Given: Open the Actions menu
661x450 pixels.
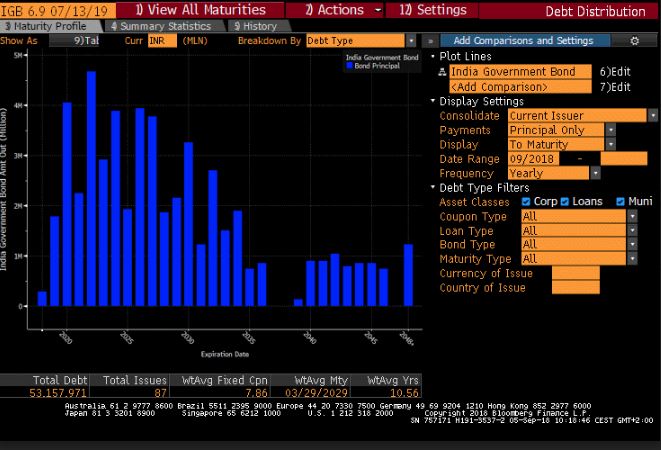Looking at the screenshot, I should (x=334, y=10).
